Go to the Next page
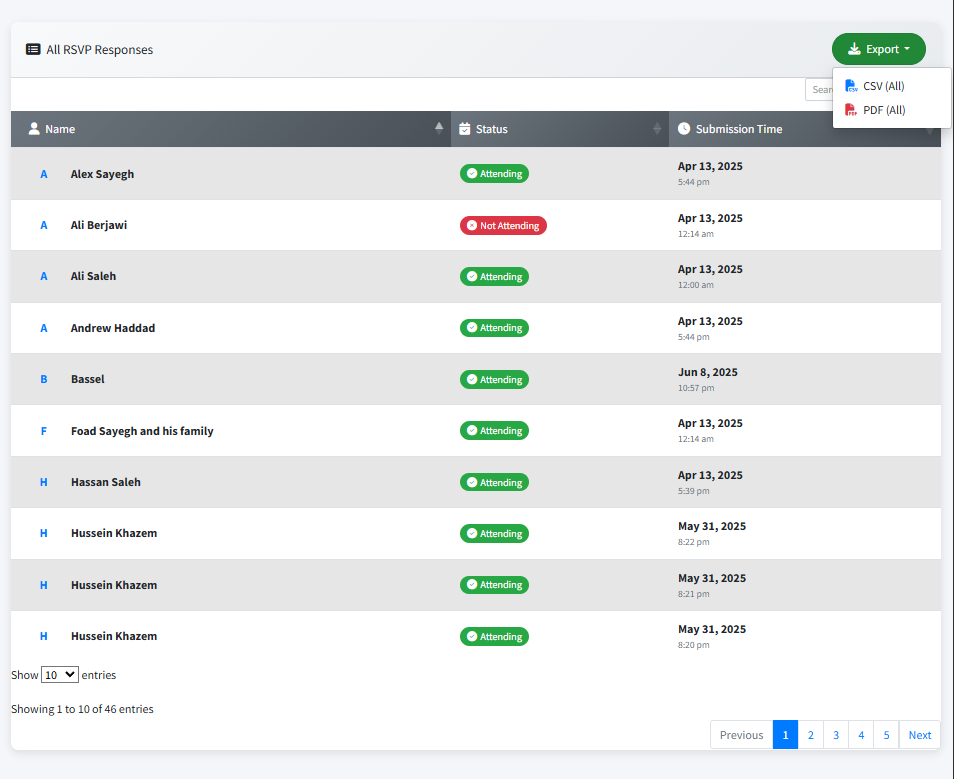954x779 pixels. [x=919, y=735]
